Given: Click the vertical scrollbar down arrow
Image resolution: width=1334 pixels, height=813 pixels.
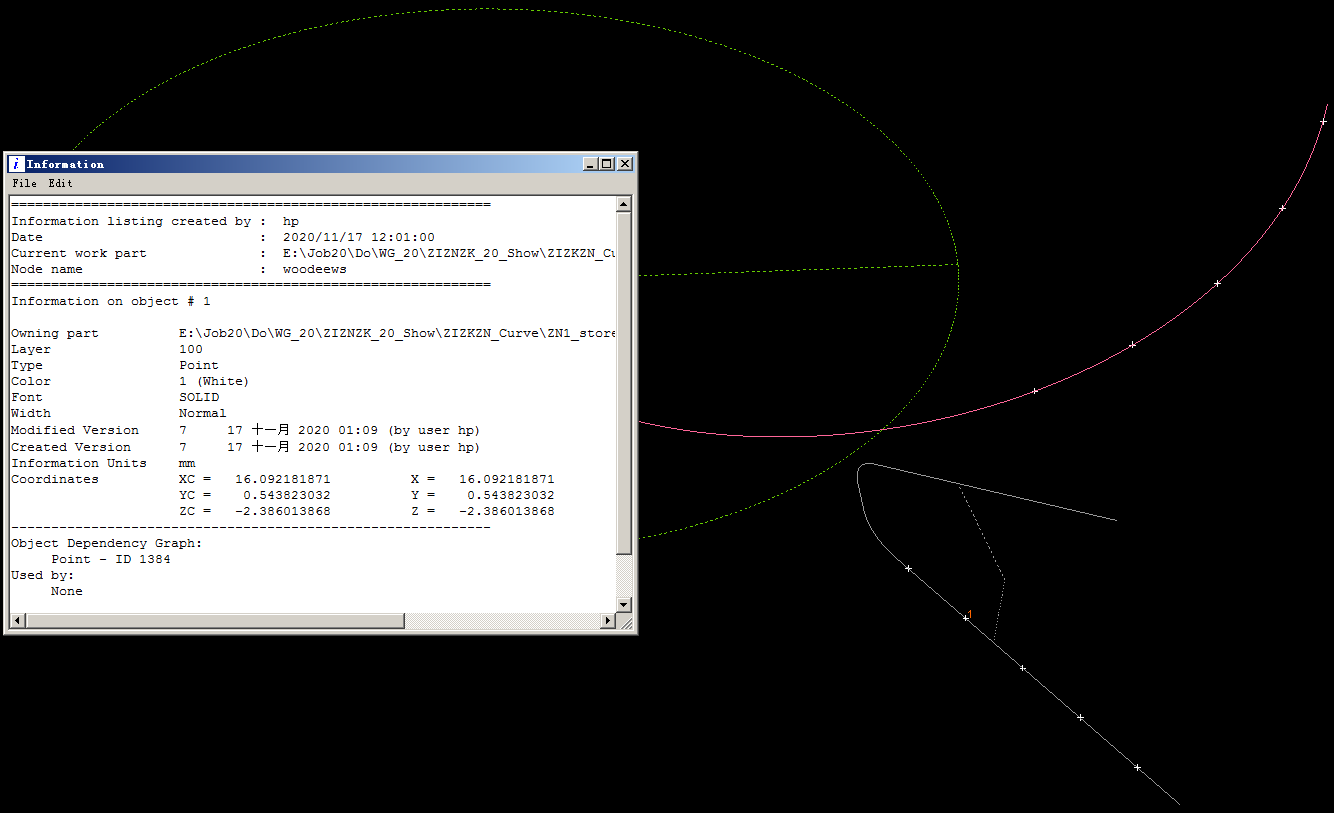Looking at the screenshot, I should coord(624,604).
